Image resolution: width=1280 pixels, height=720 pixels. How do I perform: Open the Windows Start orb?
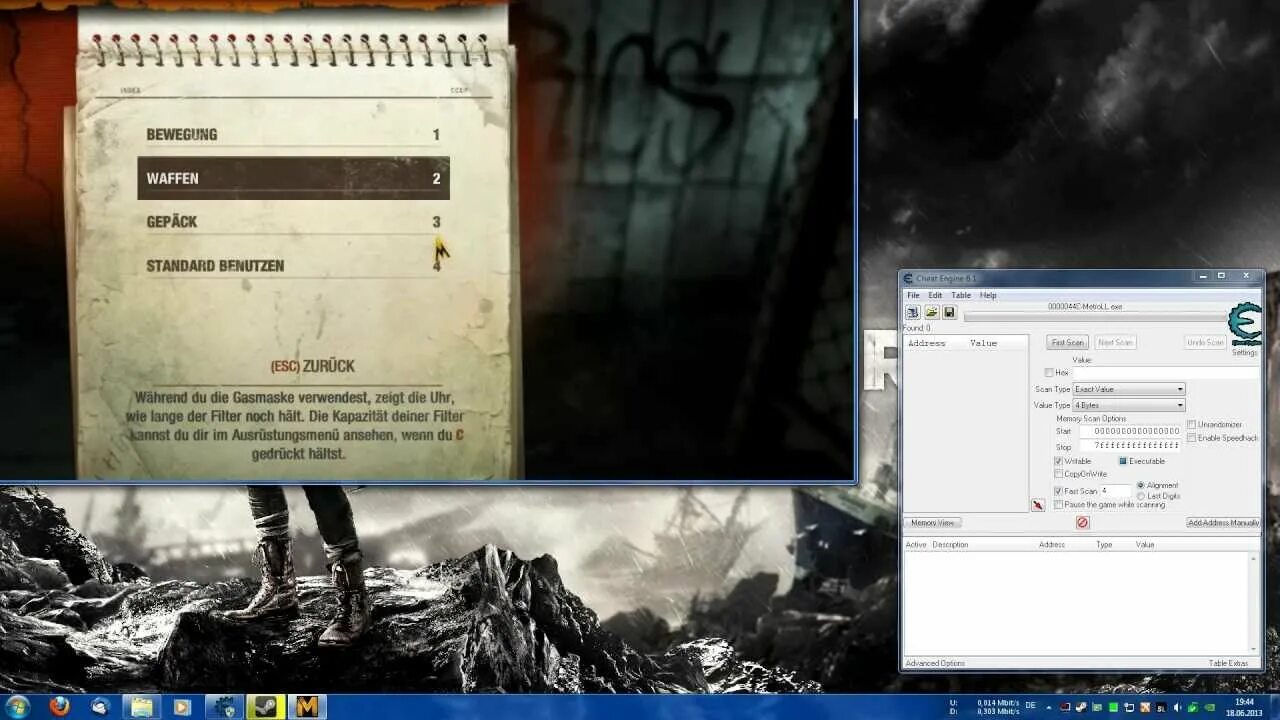(17, 706)
